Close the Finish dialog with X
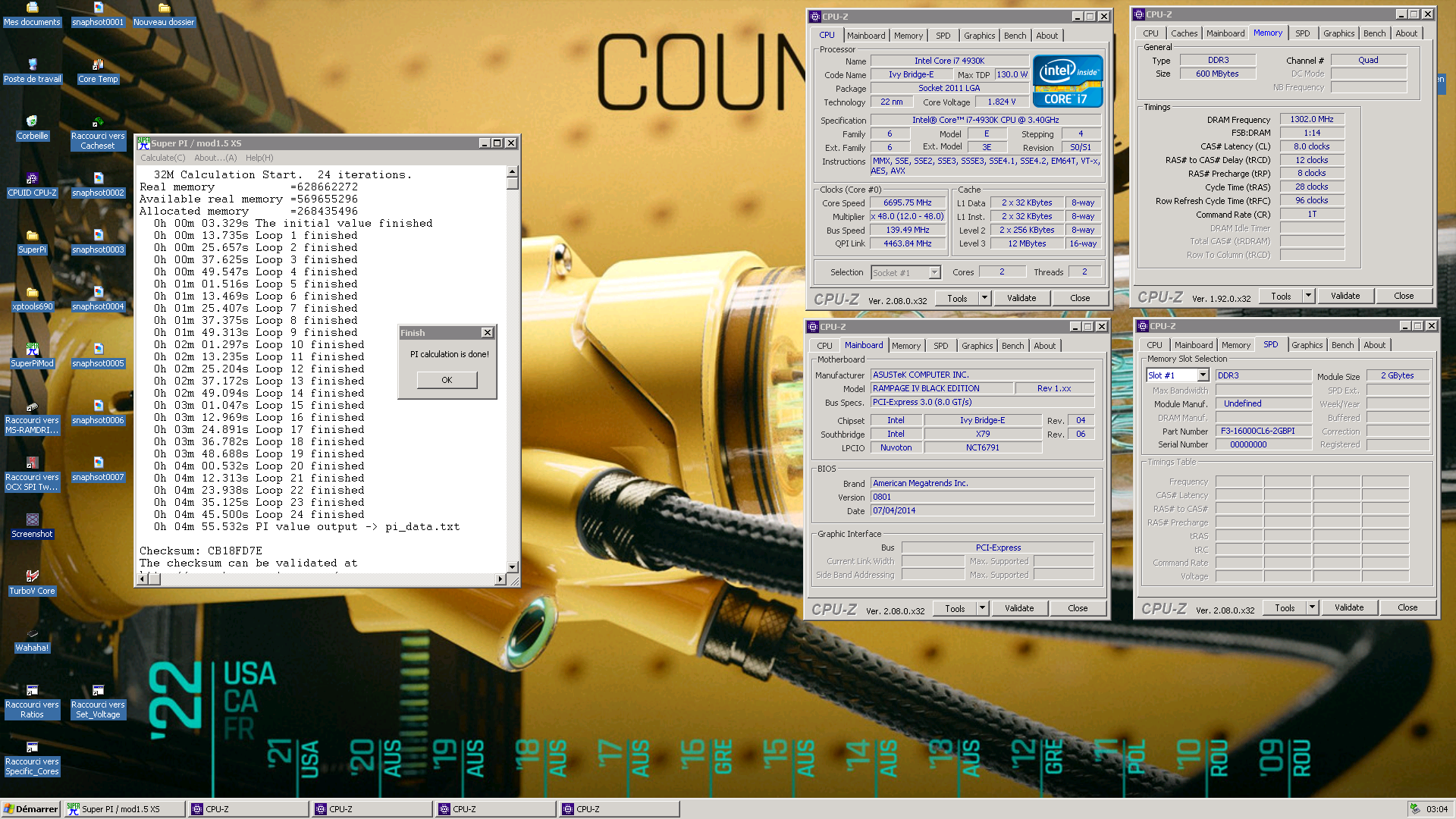 (487, 333)
